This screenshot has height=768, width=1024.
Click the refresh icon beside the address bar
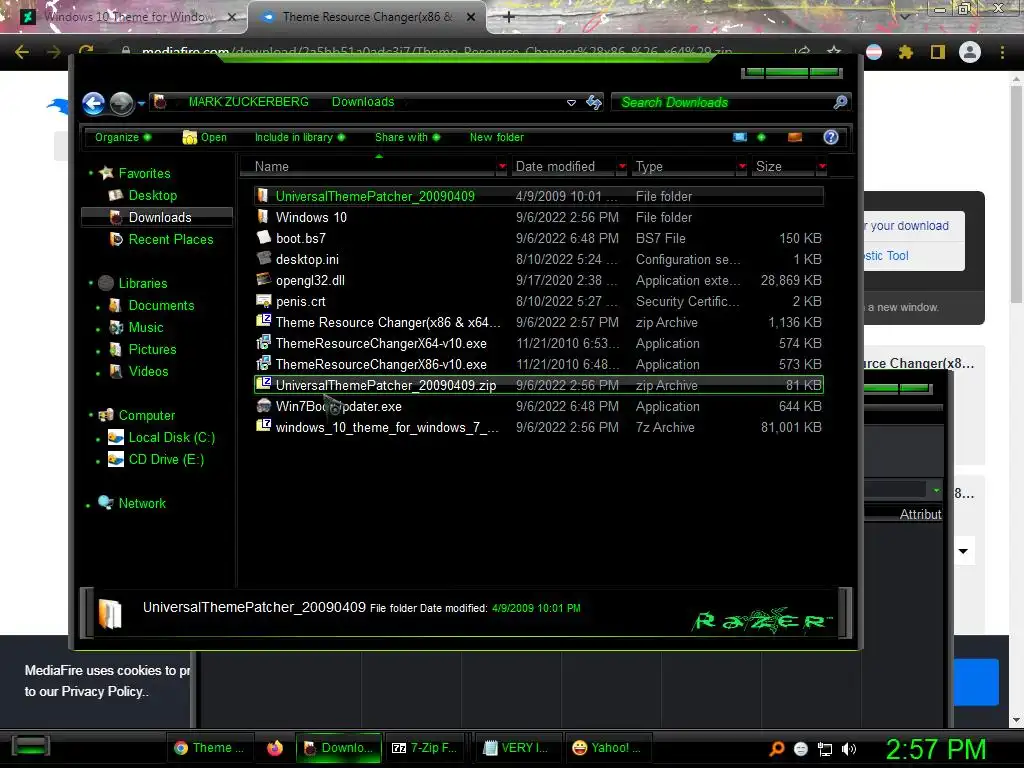pyautogui.click(x=594, y=102)
